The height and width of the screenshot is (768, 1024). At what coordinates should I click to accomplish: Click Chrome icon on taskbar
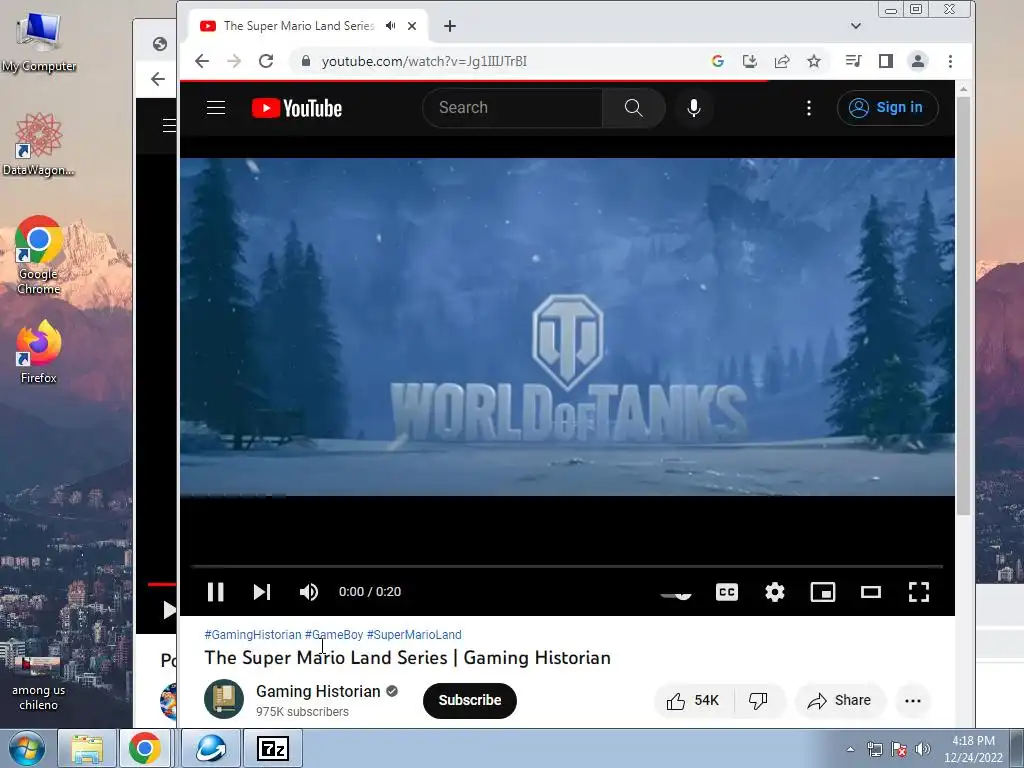point(144,748)
